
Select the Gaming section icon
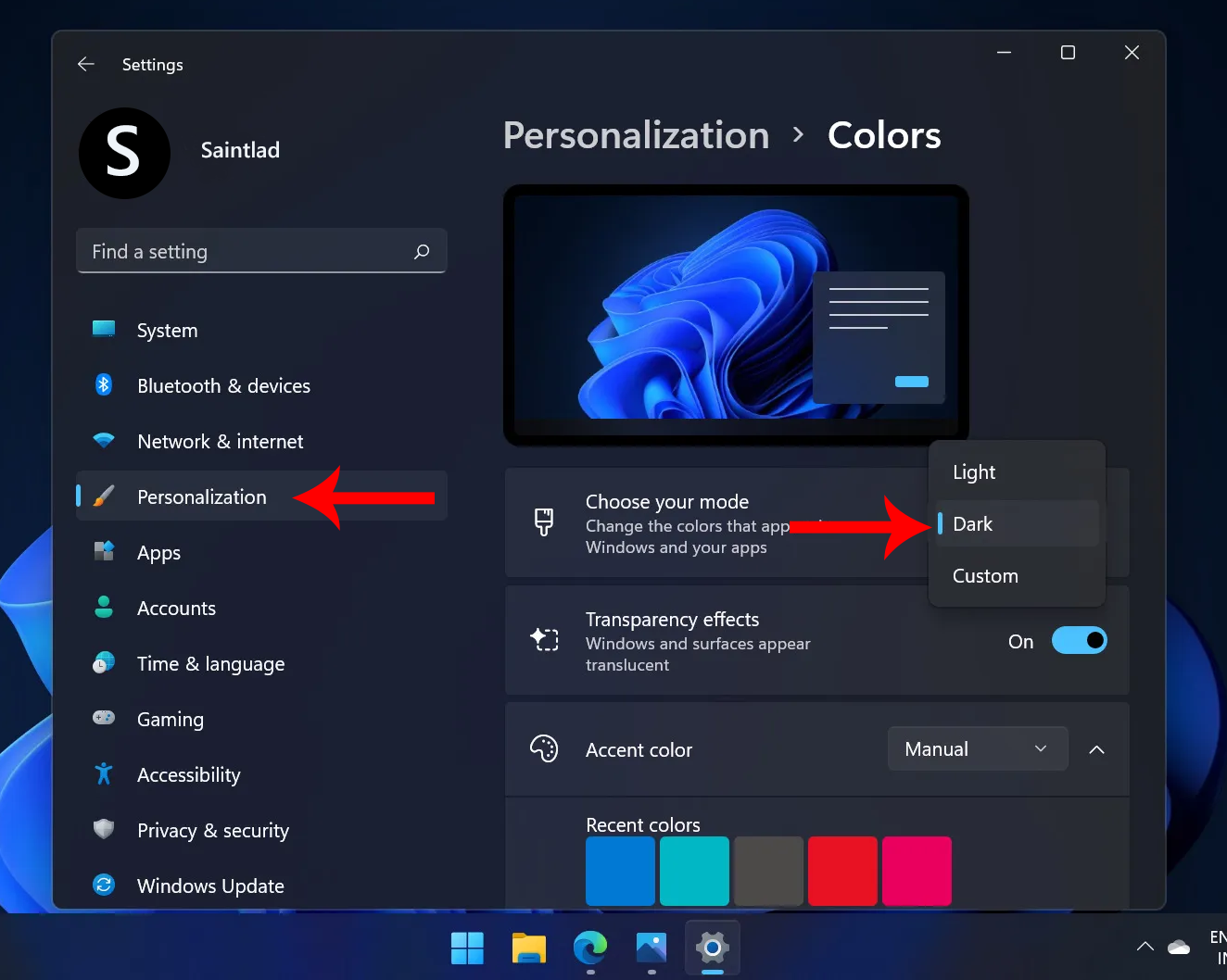pos(104,719)
